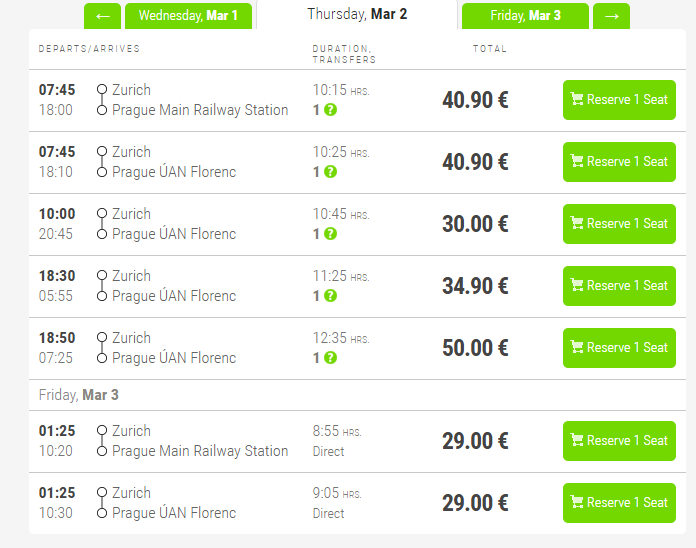696x548 pixels.
Task: Click transfer help icon for 18:50 departure
Action: pyautogui.click(x=330, y=358)
